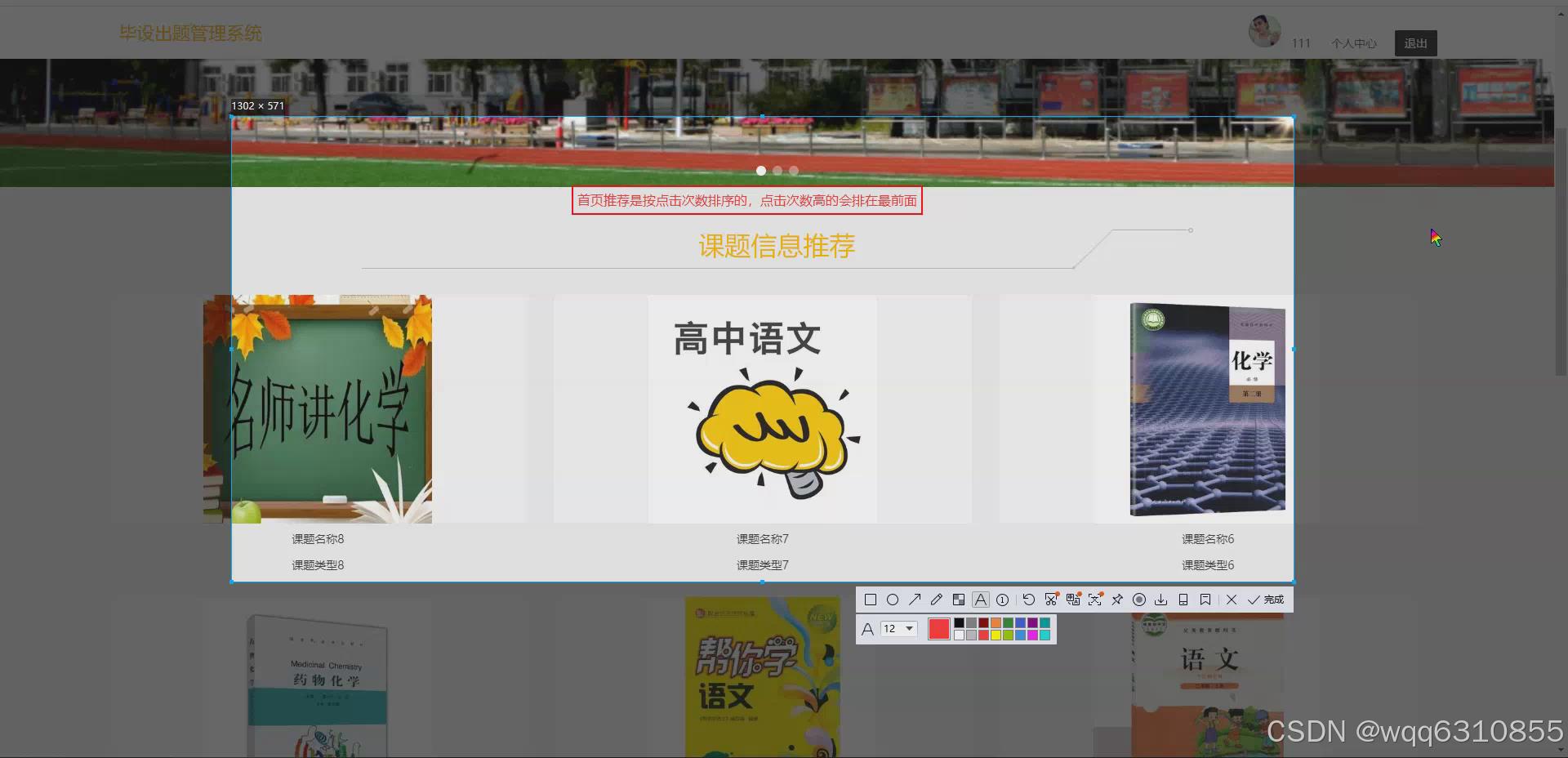
Task: Save screenshot with download icon
Action: coord(1160,600)
